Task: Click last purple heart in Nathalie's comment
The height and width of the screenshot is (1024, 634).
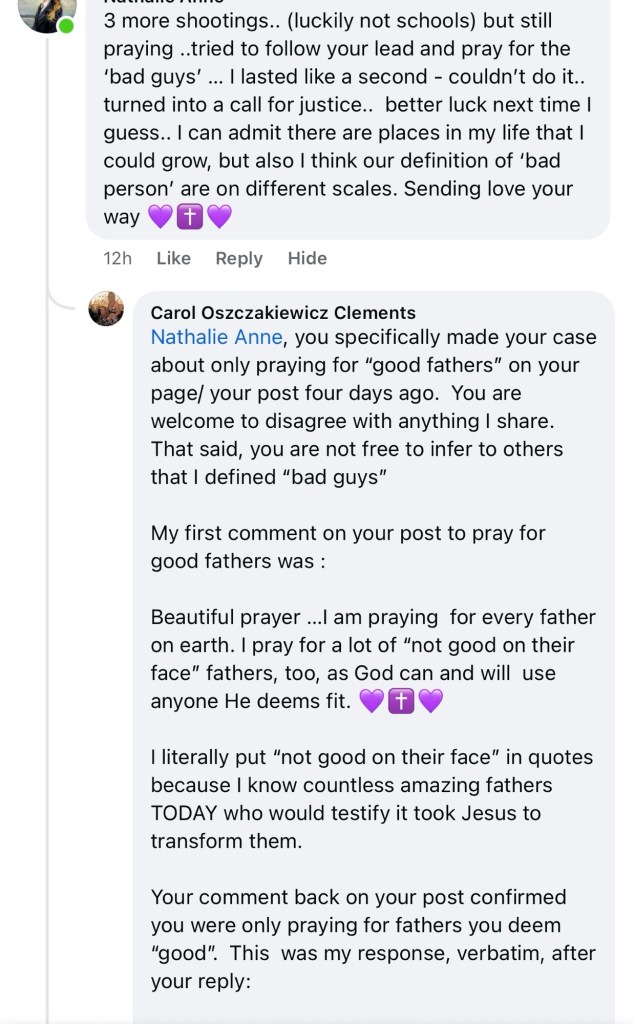Action: coord(219,216)
